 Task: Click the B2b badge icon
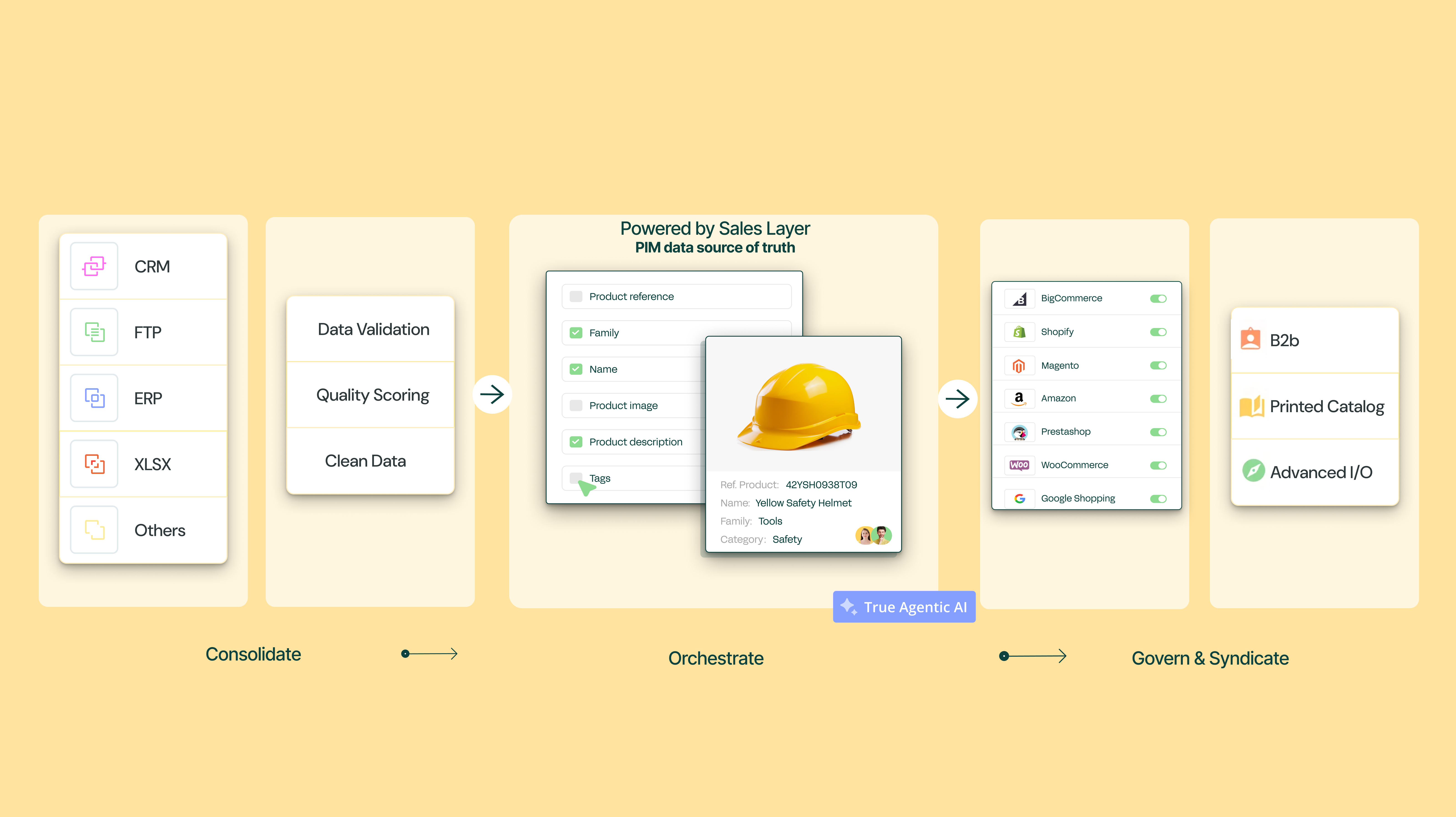[1250, 339]
